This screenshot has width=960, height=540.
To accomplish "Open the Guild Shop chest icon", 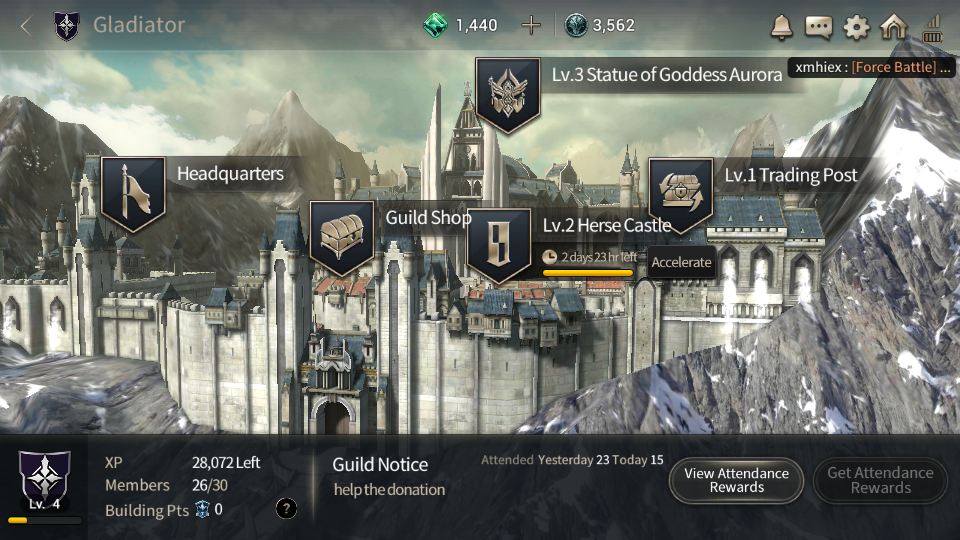I will click(342, 238).
